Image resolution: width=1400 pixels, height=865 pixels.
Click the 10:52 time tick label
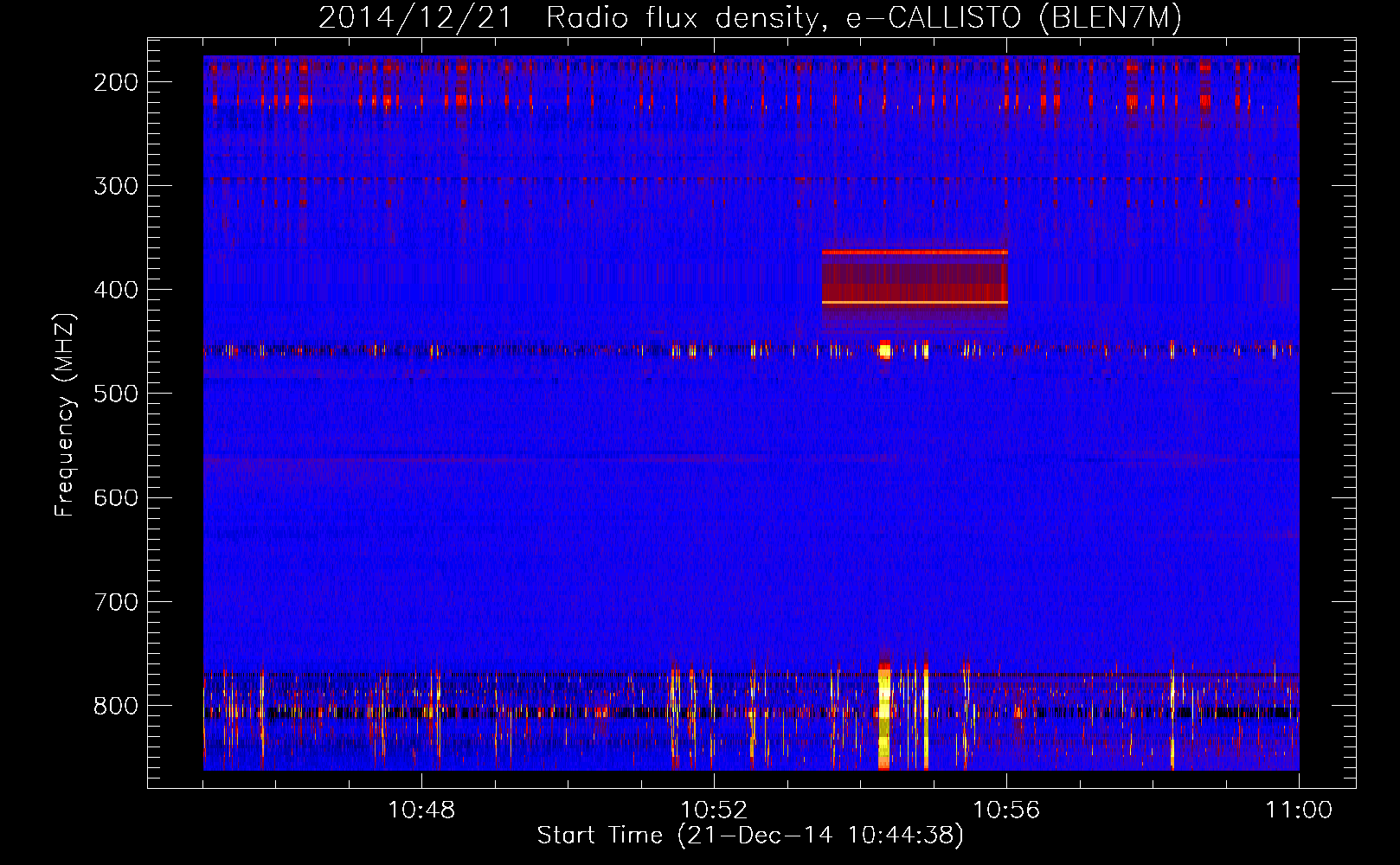(714, 811)
